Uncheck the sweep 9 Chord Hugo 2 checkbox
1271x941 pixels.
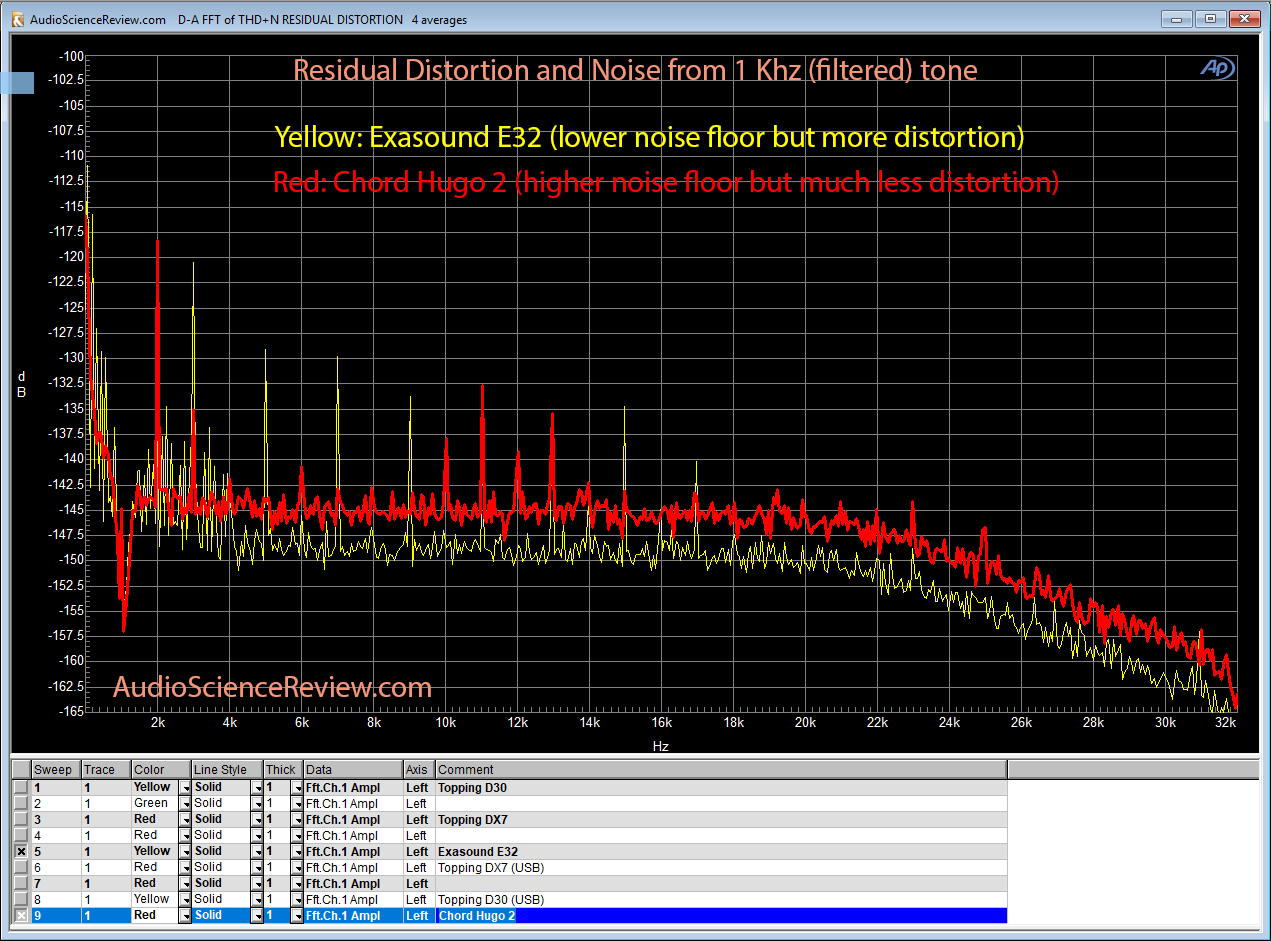[x=21, y=915]
